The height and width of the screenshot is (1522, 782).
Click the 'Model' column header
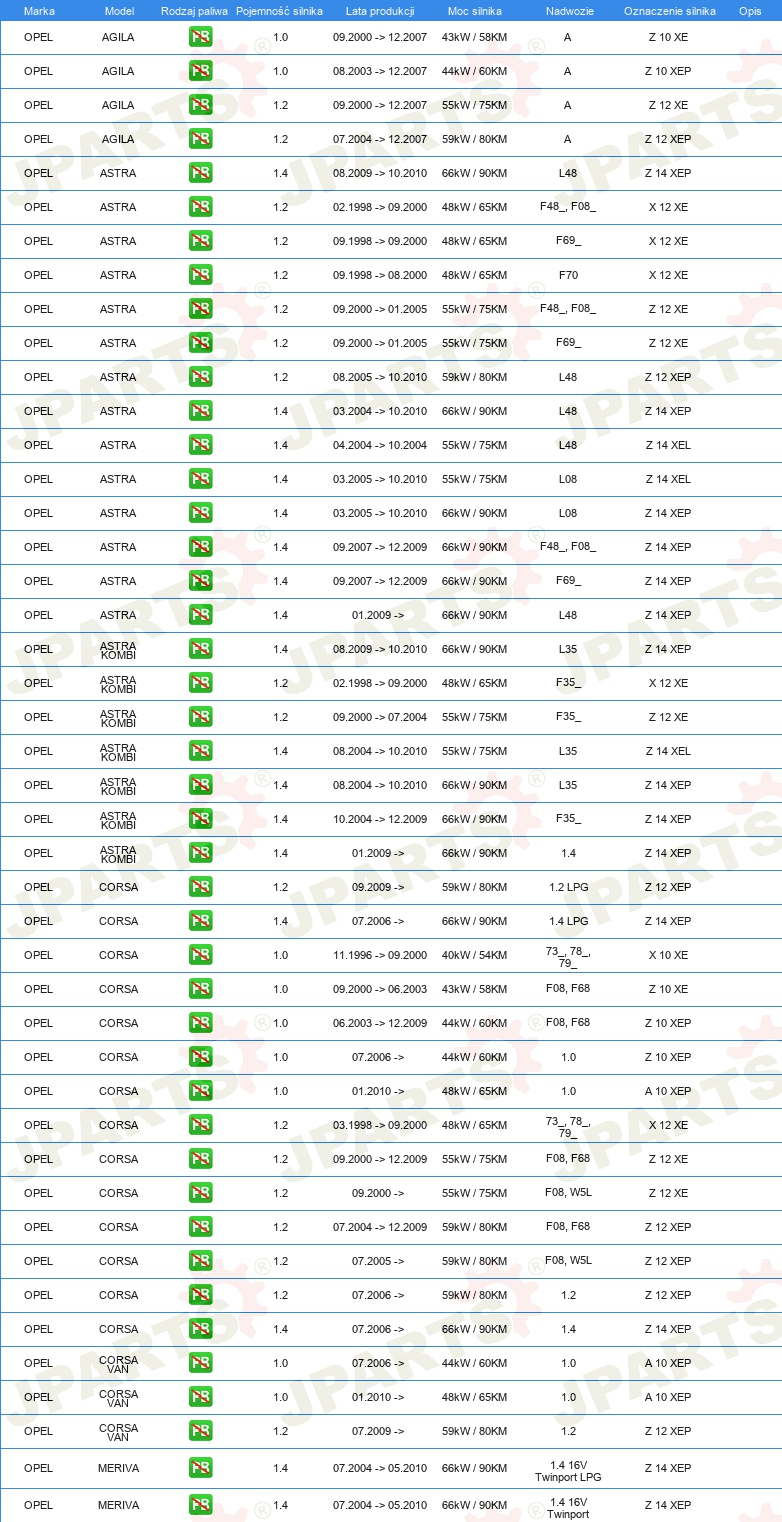tap(119, 10)
